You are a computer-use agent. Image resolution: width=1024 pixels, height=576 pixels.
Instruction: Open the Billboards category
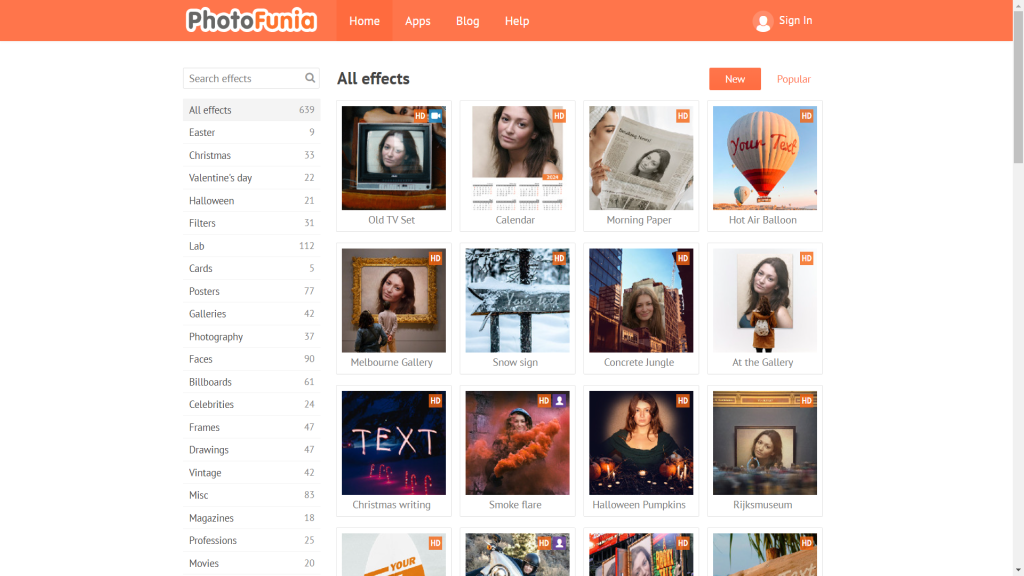click(210, 382)
